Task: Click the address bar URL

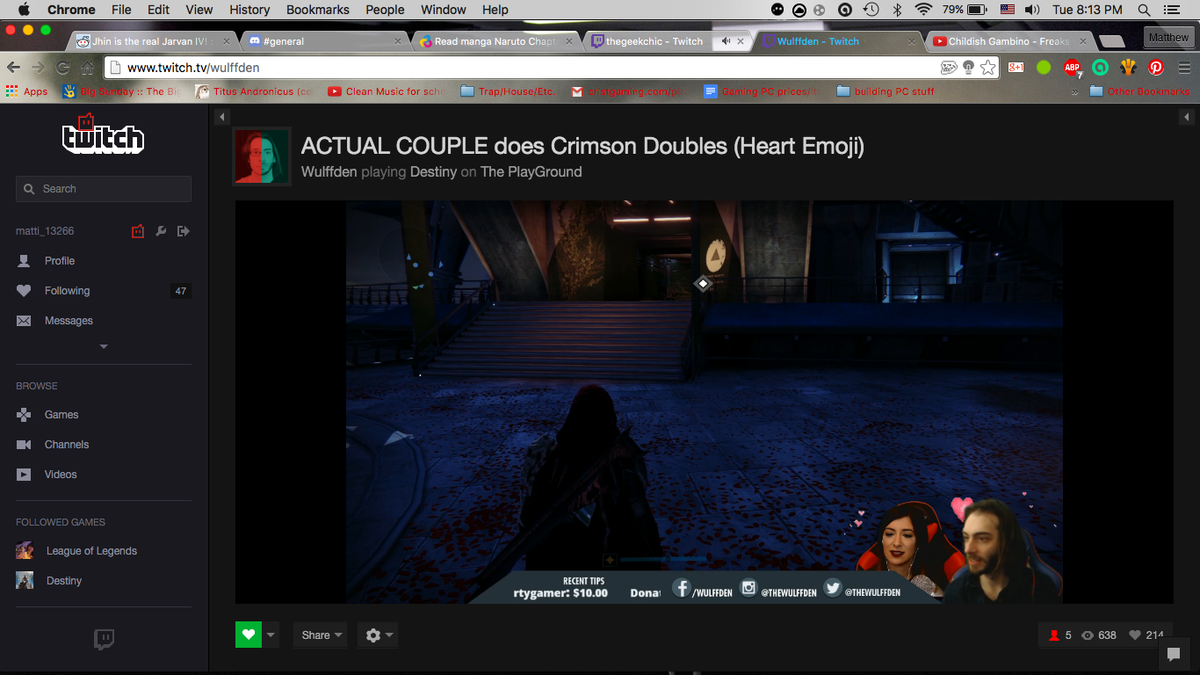Action: click(193, 68)
